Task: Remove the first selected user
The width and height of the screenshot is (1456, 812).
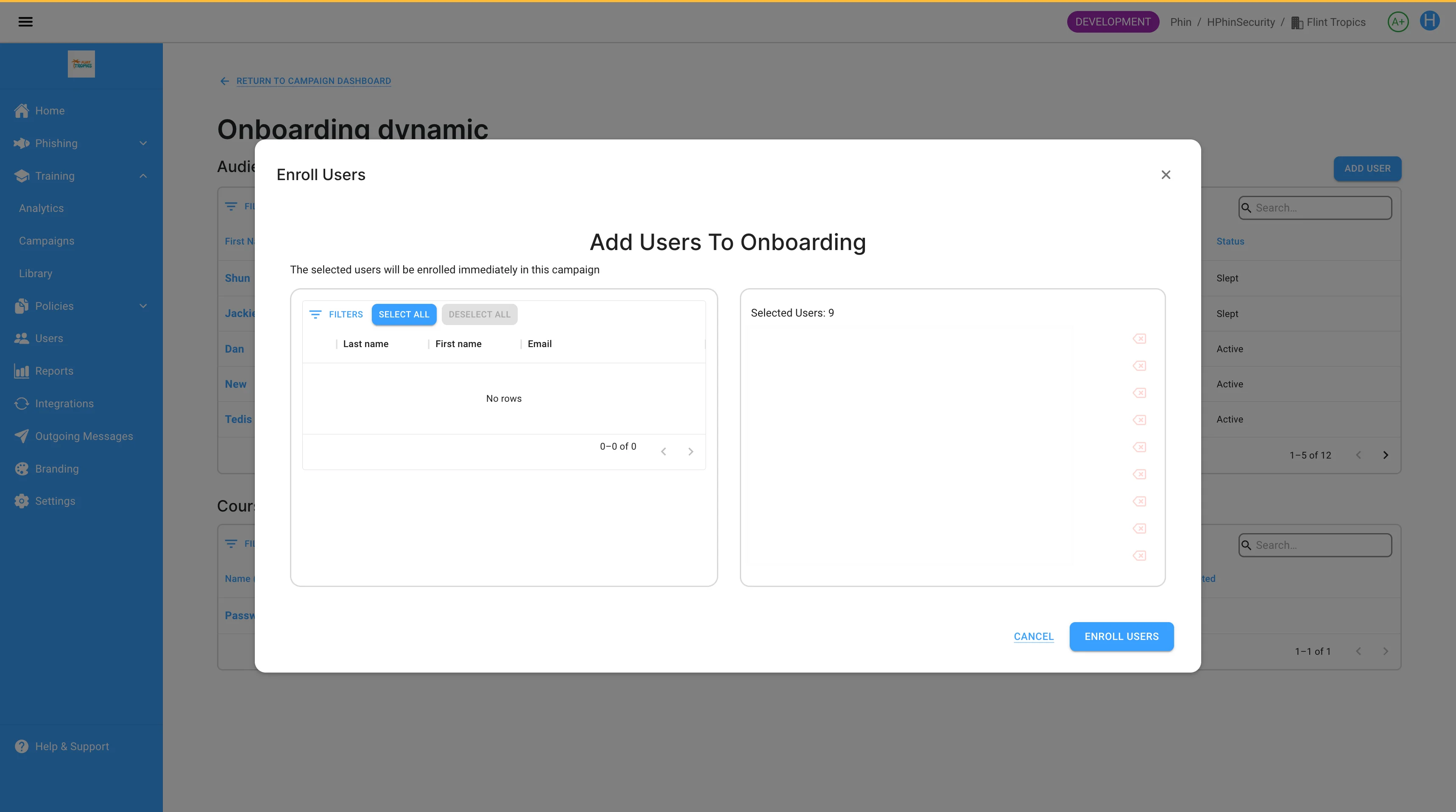Action: point(1139,339)
